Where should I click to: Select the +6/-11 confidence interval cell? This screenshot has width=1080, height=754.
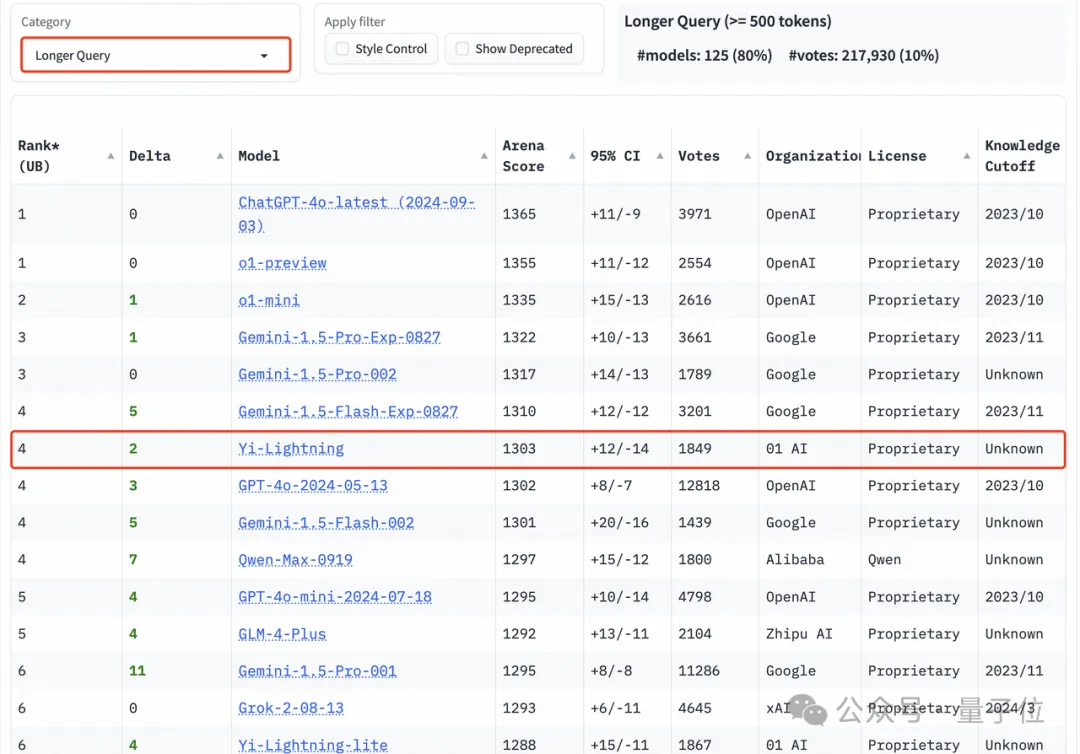click(x=615, y=709)
